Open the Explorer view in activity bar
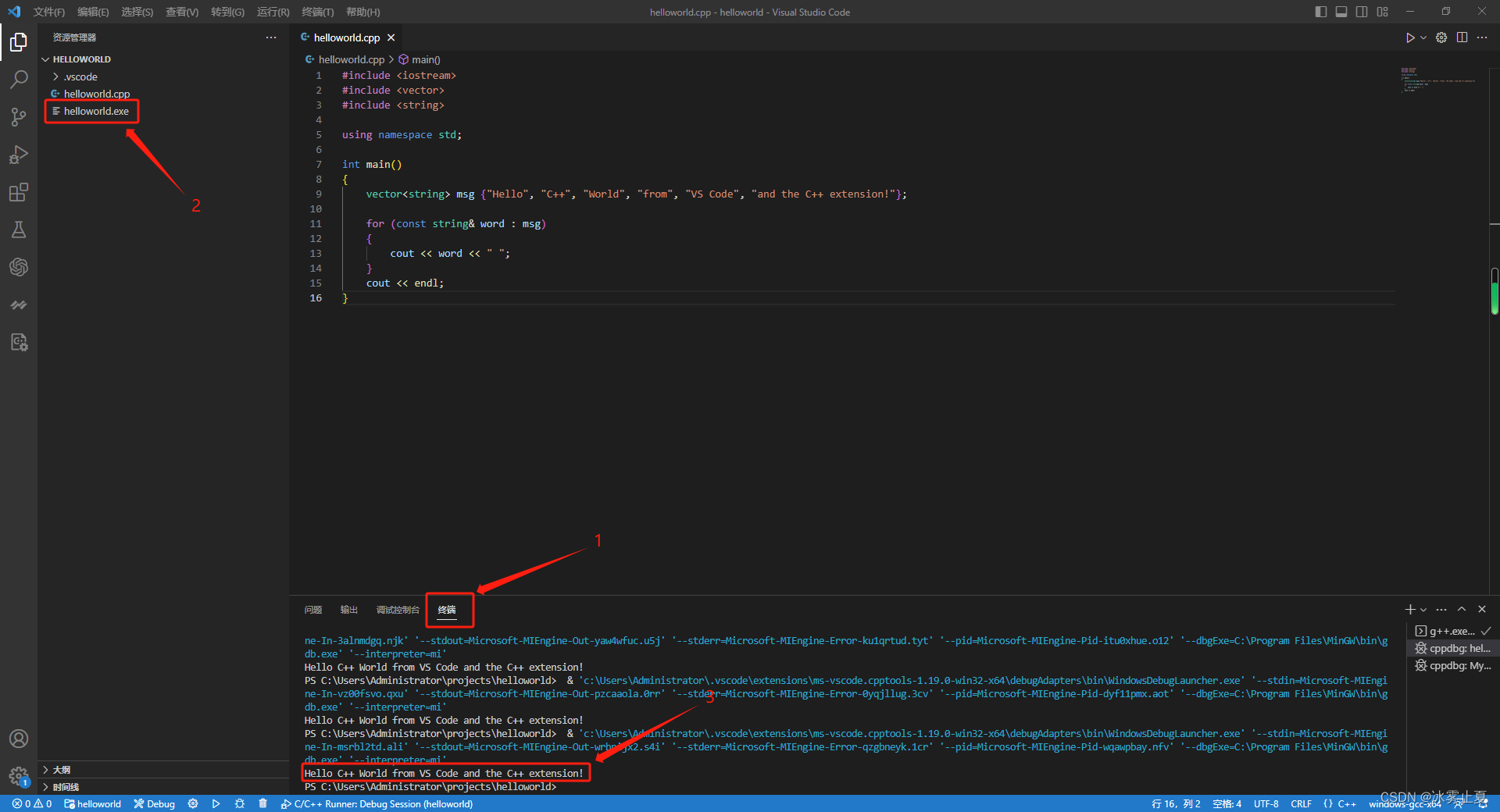Image resolution: width=1500 pixels, height=812 pixels. 19,41
